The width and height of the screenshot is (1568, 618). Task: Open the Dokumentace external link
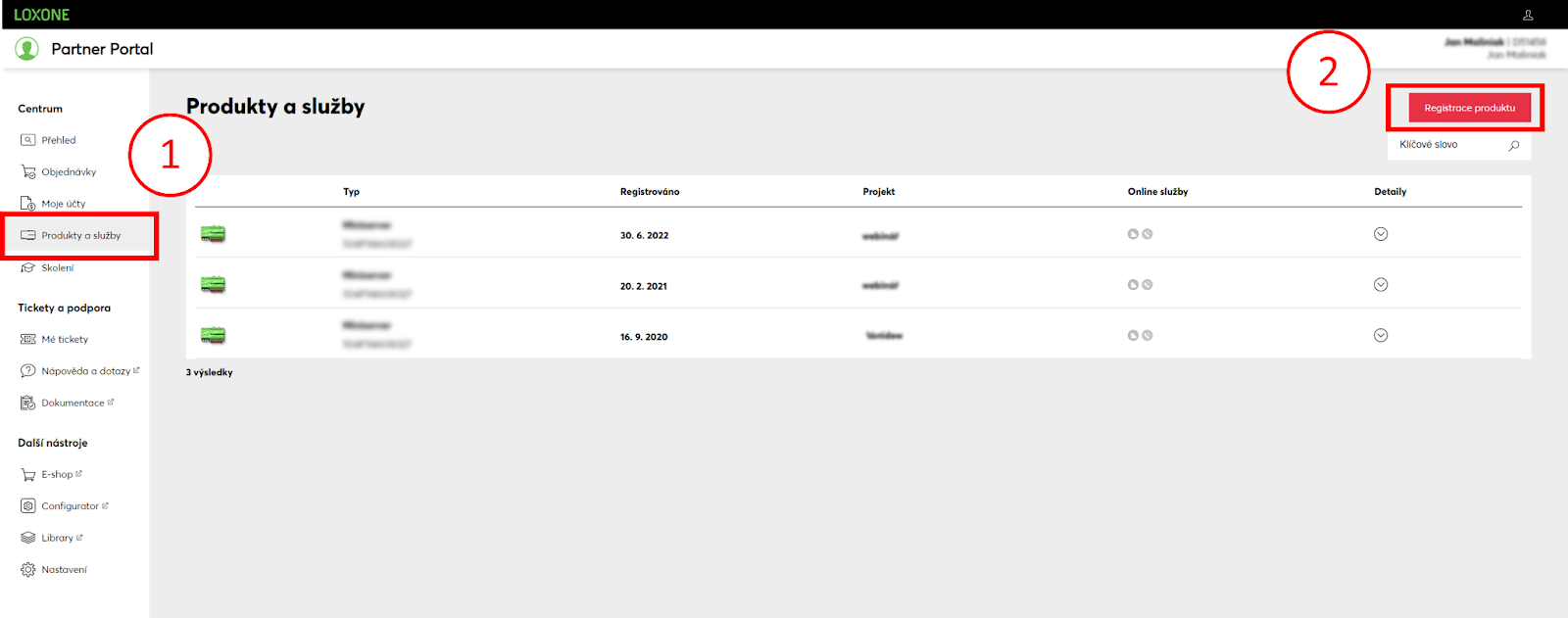click(73, 404)
